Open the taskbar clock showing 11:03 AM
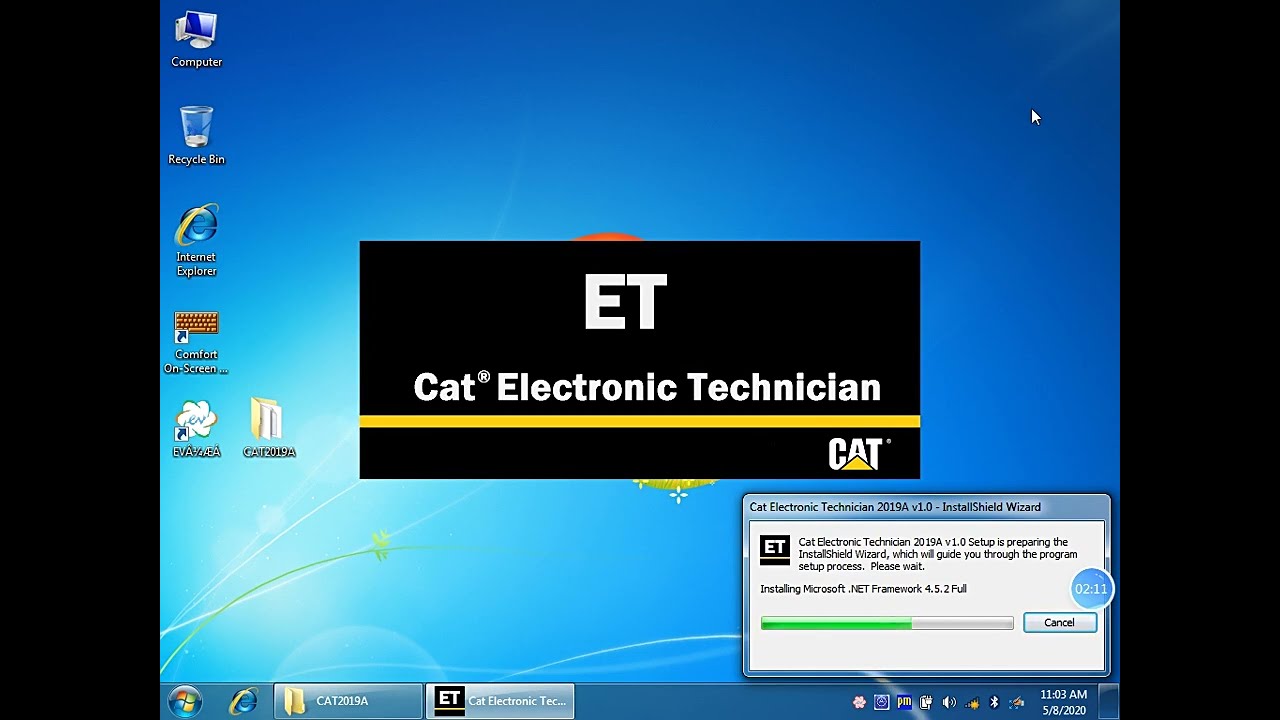This screenshot has height=720, width=1280. pos(1063,702)
